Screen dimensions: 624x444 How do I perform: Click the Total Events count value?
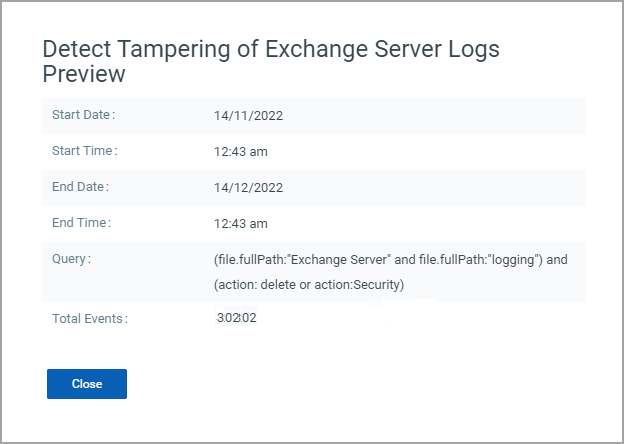click(x=236, y=317)
